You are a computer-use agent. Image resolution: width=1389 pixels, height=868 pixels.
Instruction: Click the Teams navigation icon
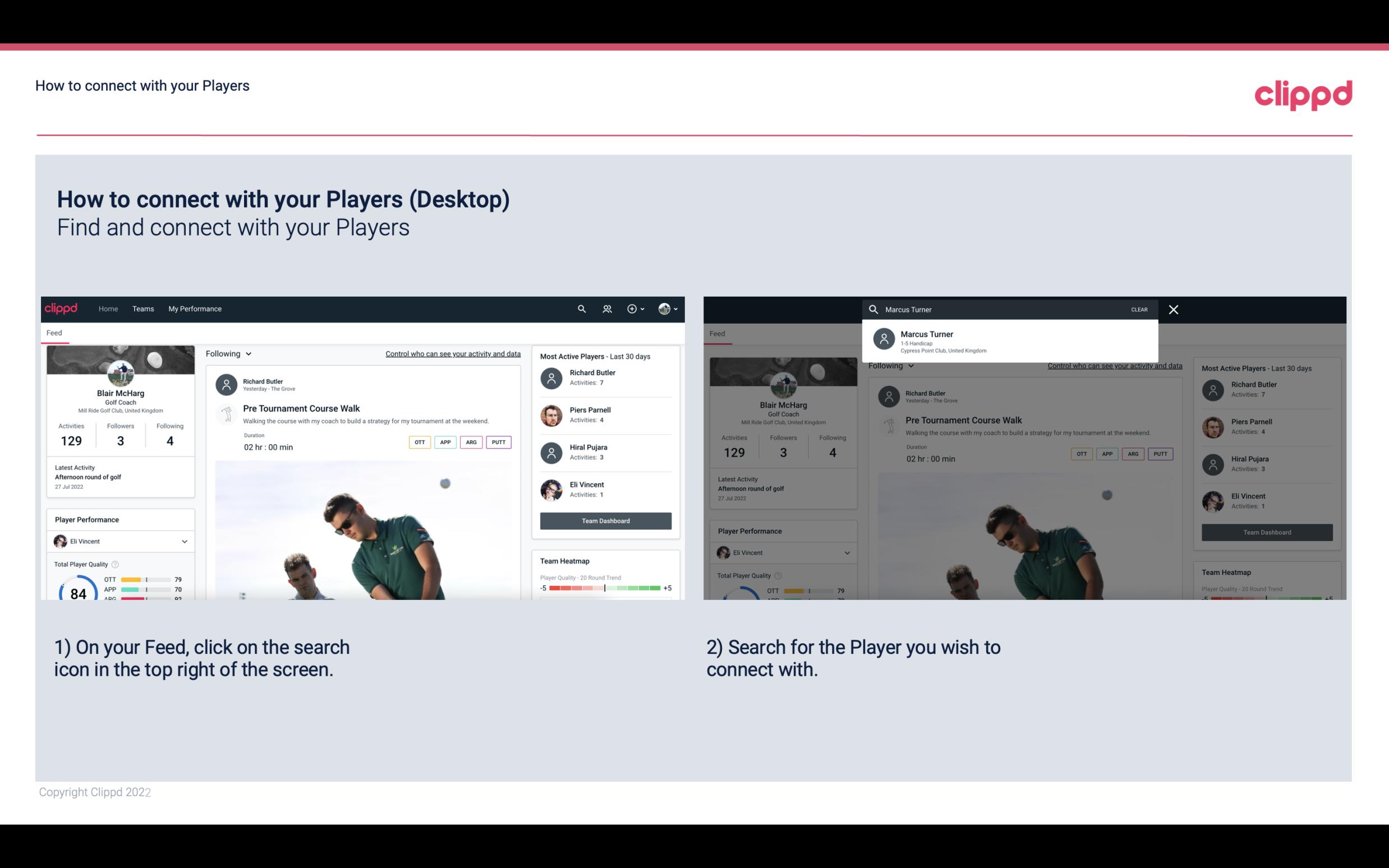coord(143,308)
